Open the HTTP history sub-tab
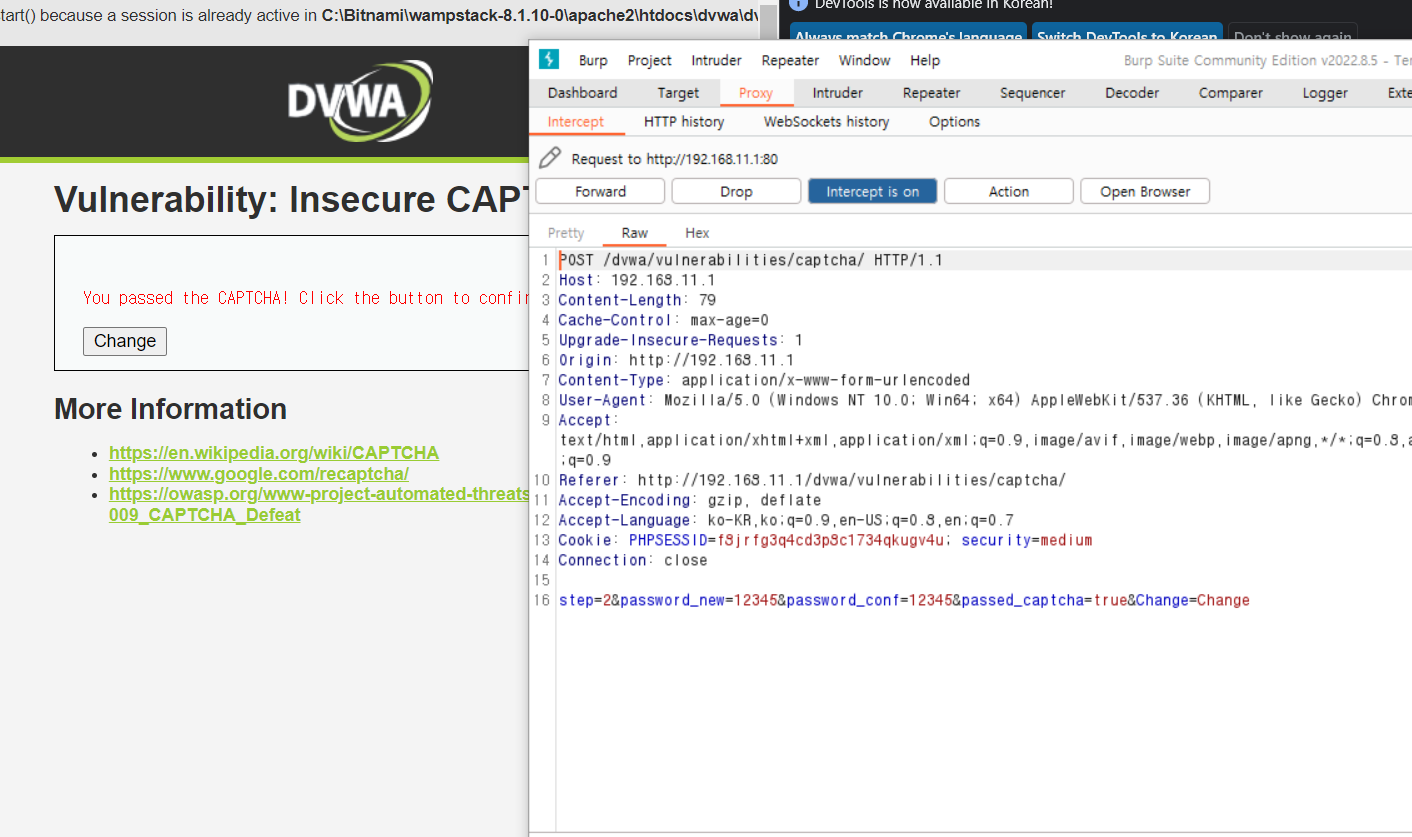 pyautogui.click(x=684, y=121)
